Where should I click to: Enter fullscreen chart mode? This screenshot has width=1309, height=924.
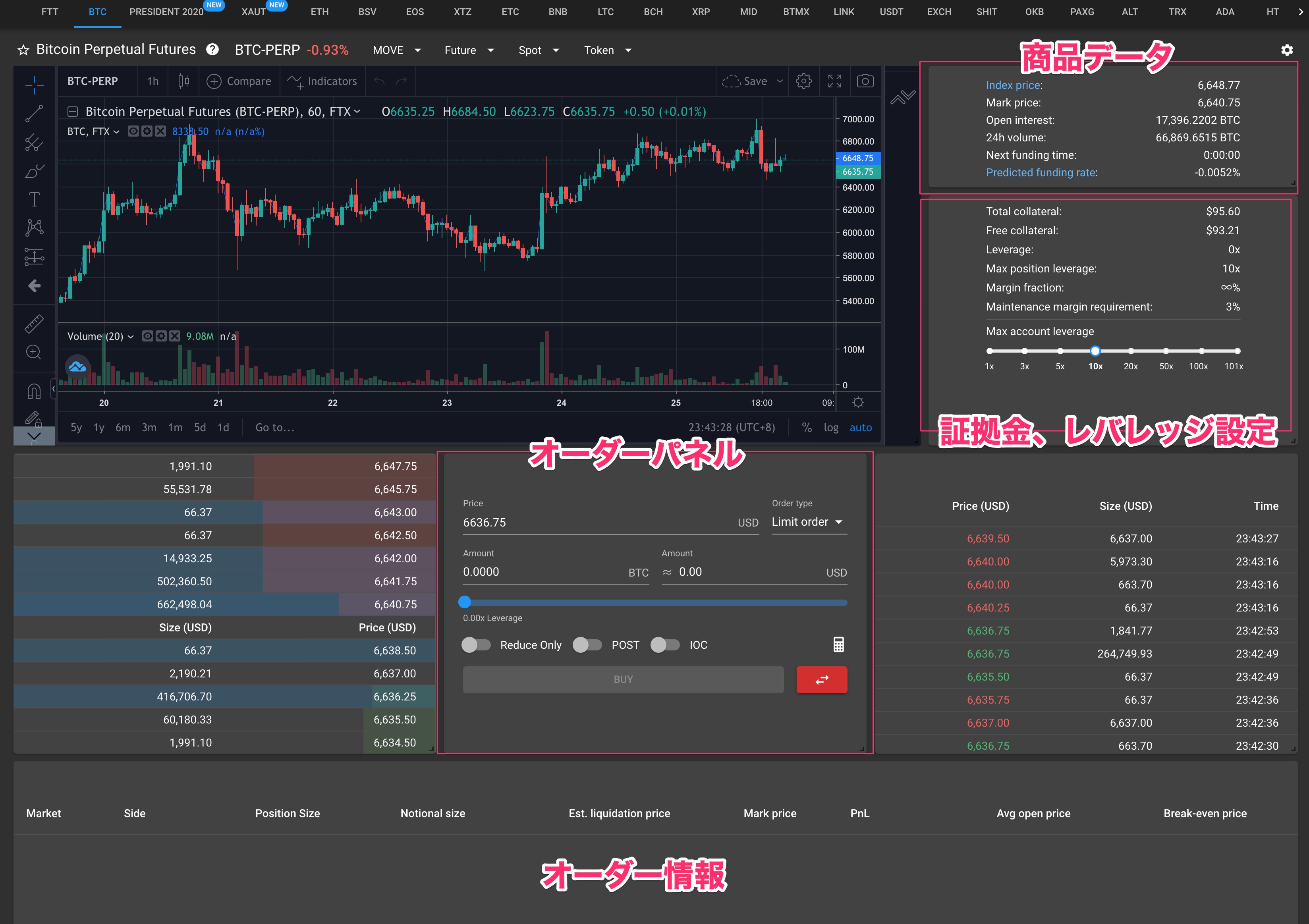(834, 81)
